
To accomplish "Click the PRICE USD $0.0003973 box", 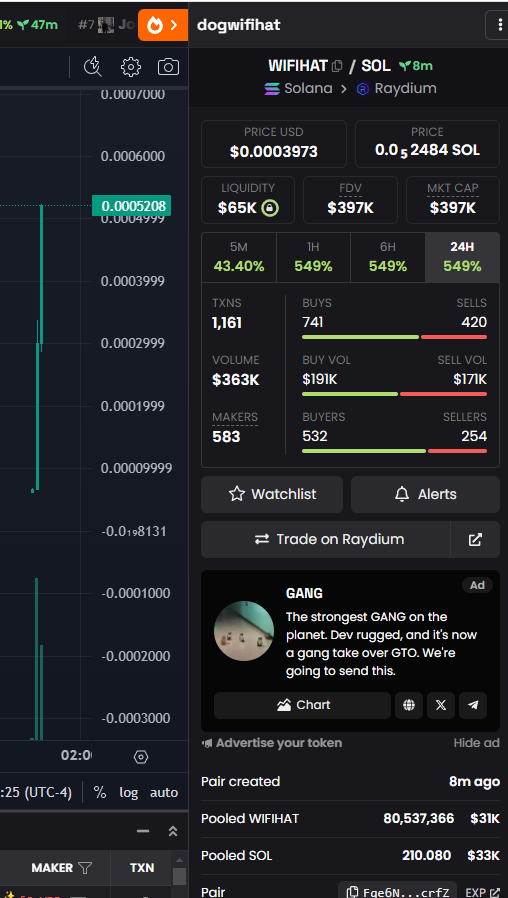I will point(274,144).
